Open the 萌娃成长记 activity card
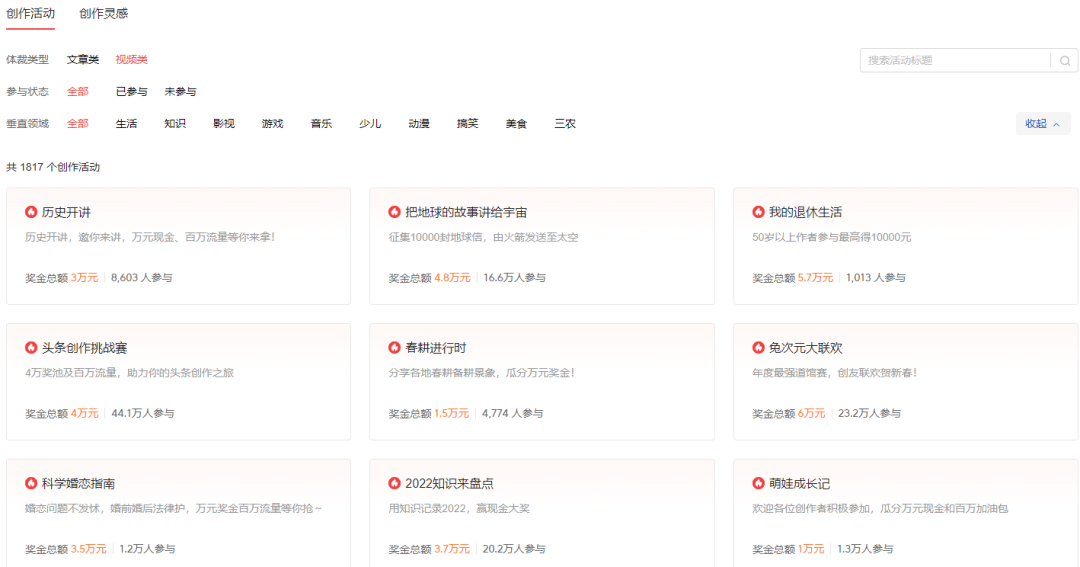Viewport: 1080px width, 567px height. [905, 512]
